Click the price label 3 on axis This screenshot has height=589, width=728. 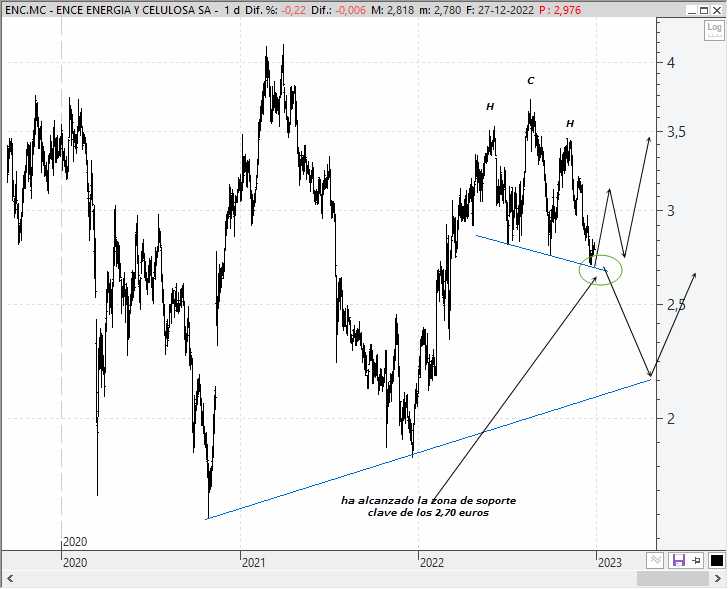(671, 210)
